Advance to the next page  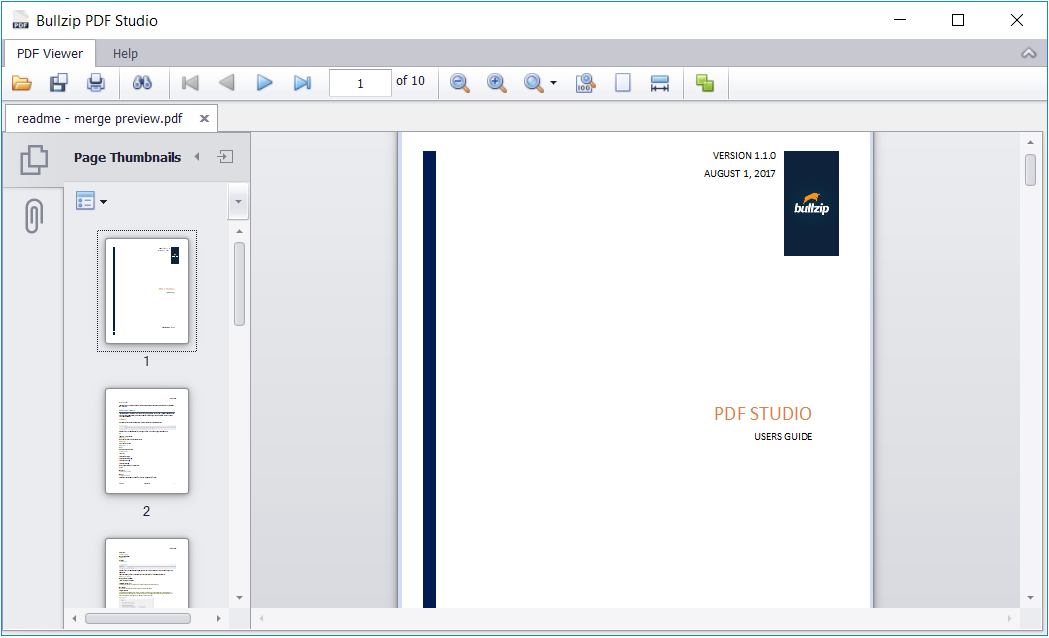pyautogui.click(x=264, y=83)
